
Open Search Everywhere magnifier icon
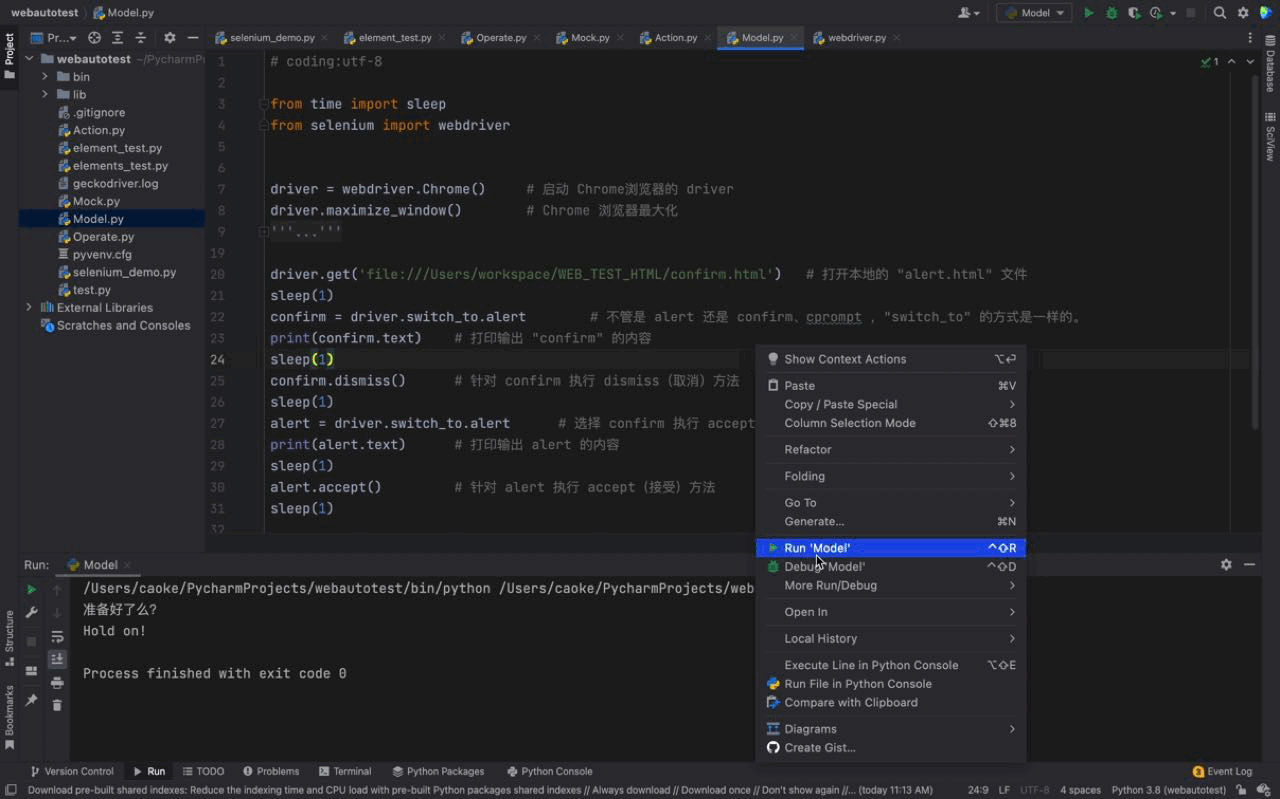point(1220,13)
